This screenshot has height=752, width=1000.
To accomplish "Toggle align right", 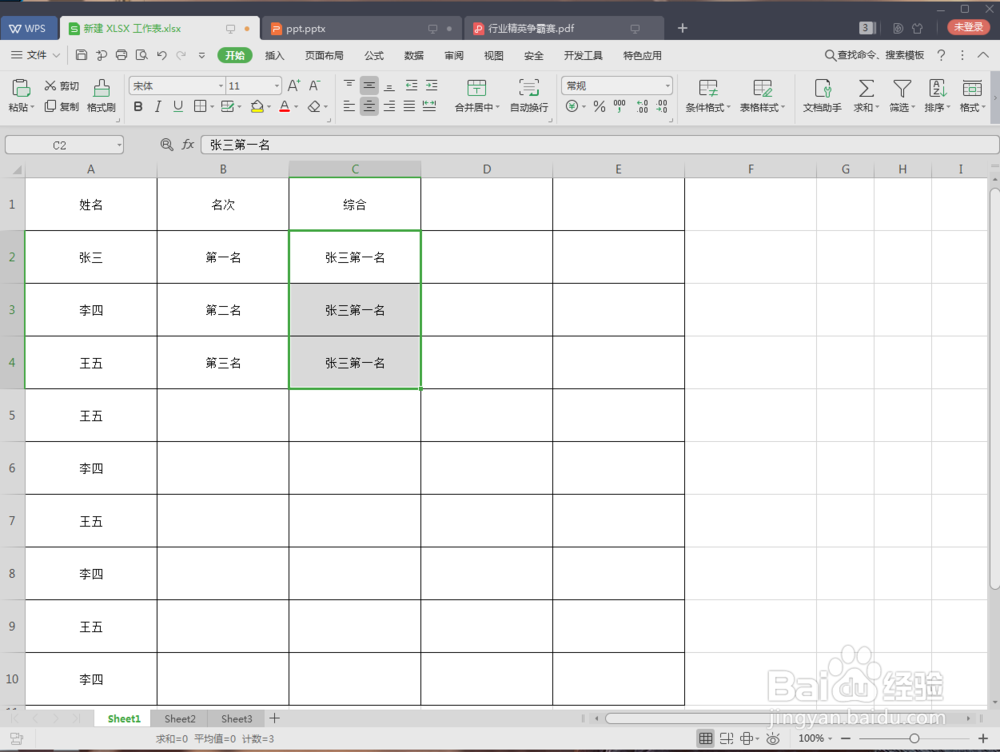I will [389, 107].
